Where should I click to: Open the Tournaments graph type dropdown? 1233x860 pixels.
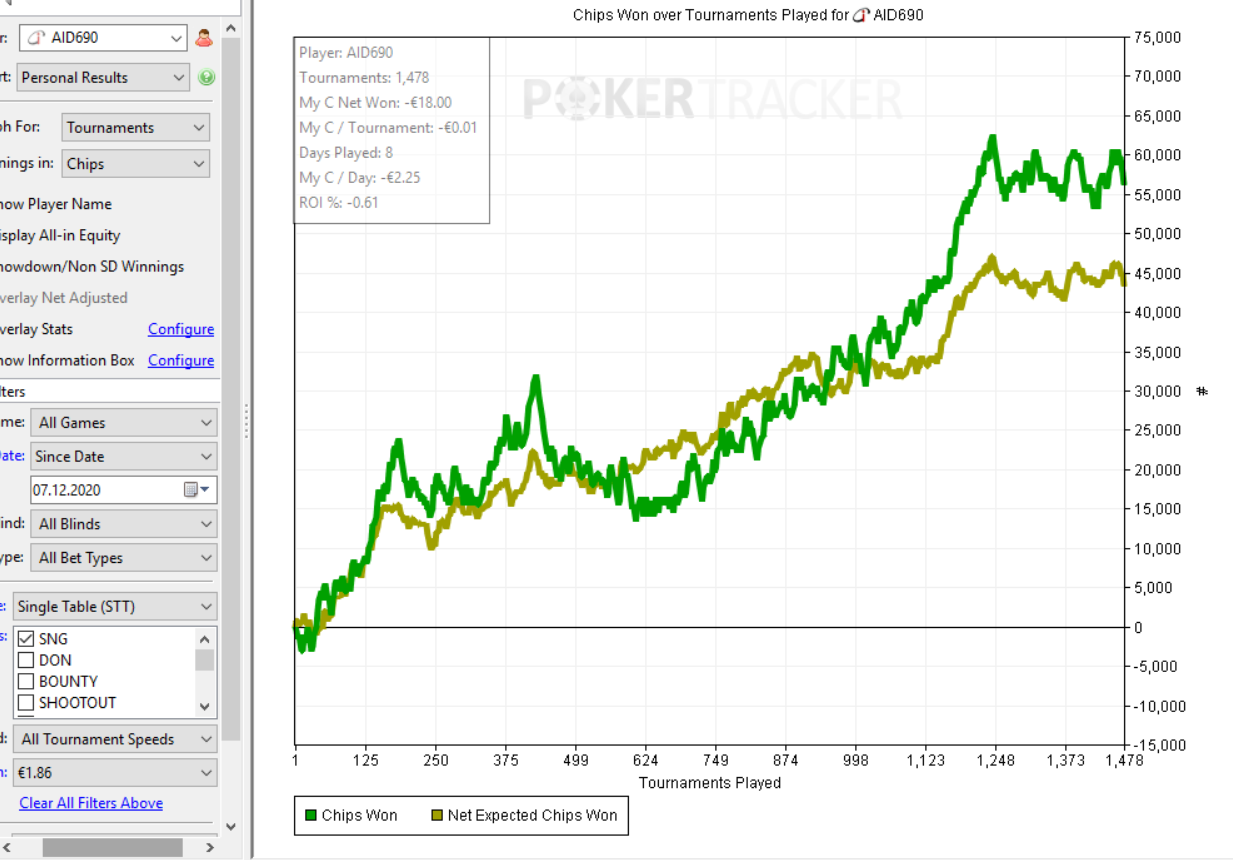(x=135, y=128)
